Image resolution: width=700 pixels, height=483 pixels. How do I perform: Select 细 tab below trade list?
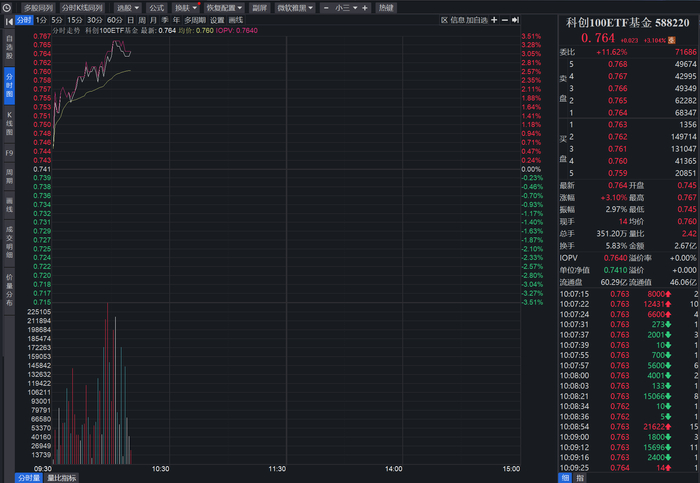coord(565,478)
